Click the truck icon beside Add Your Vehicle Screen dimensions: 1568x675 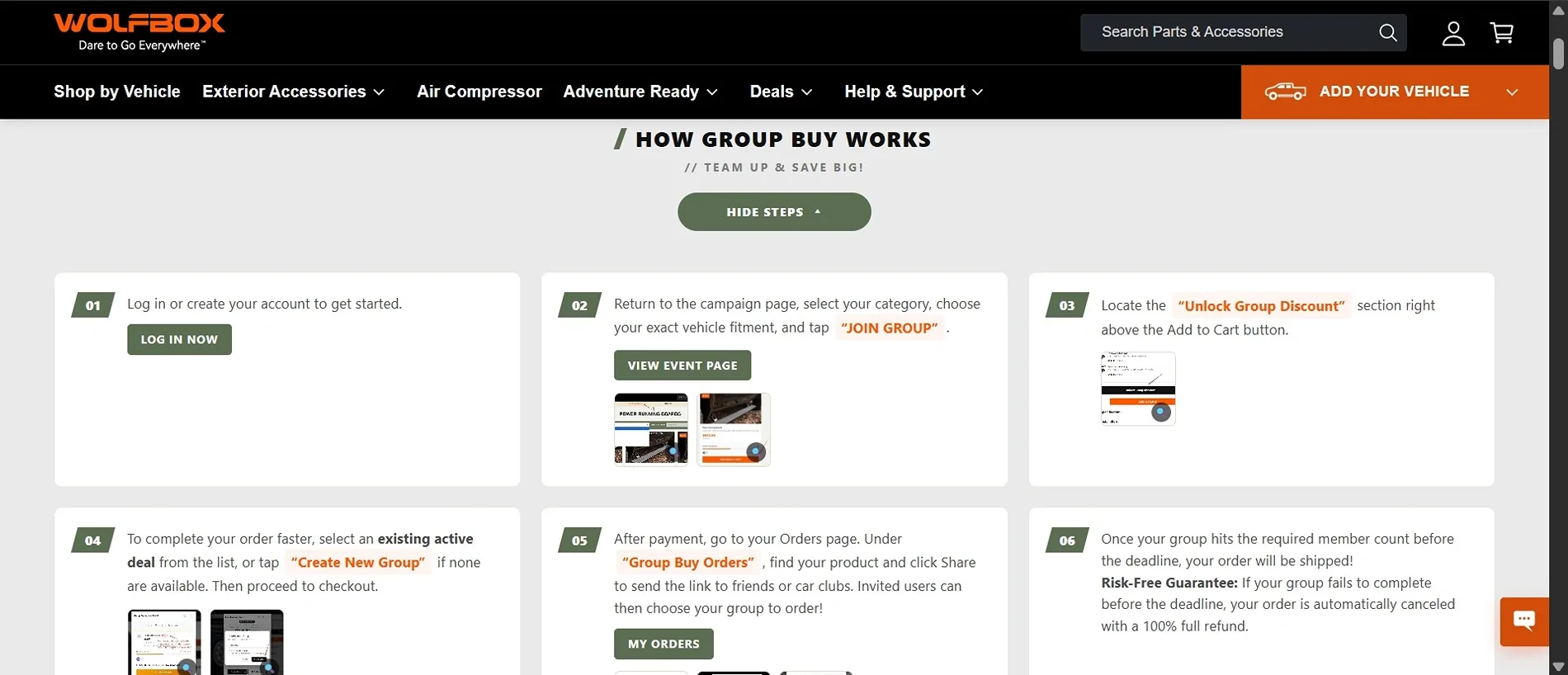click(x=1286, y=92)
